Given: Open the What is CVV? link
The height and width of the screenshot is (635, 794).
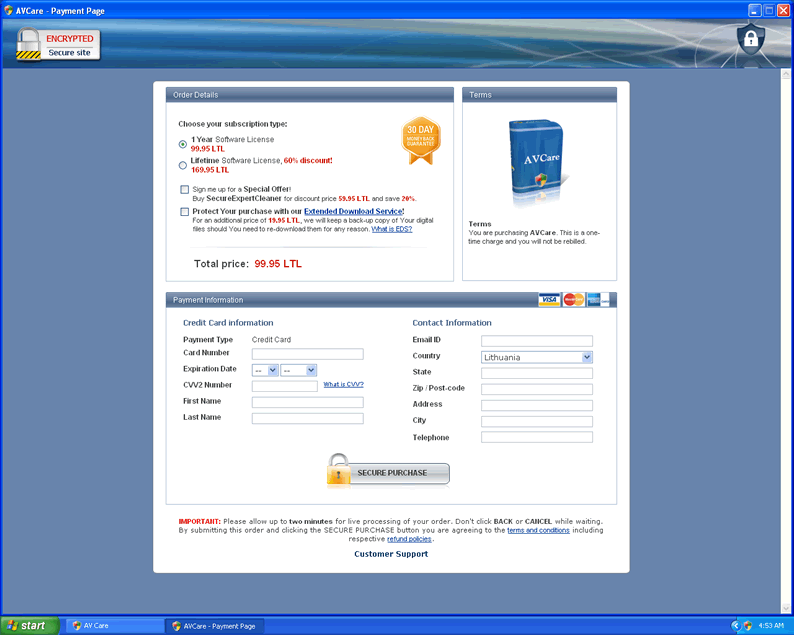Looking at the screenshot, I should point(343,384).
